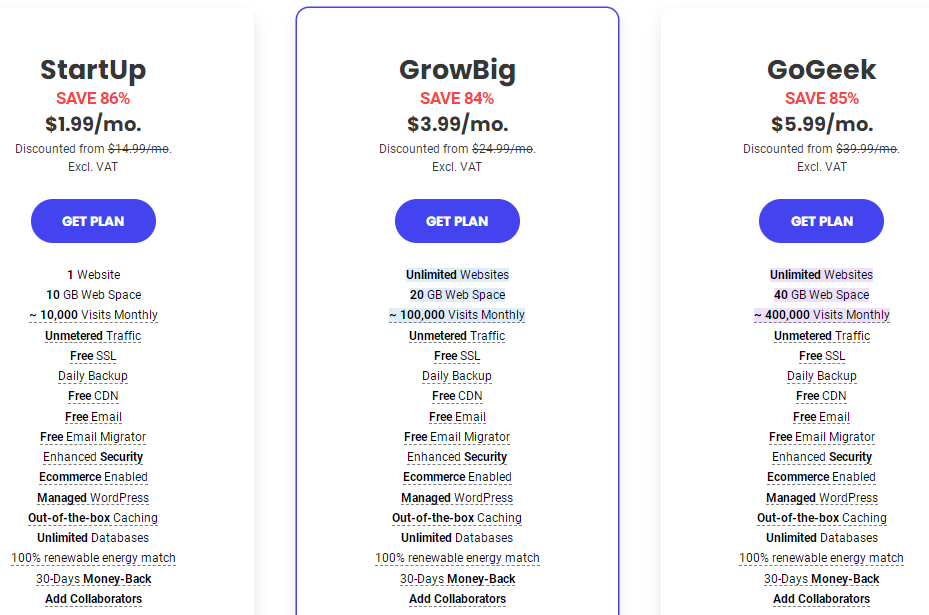Click Free SSL under the GrowBig plan
The image size is (929, 615).
457,355
